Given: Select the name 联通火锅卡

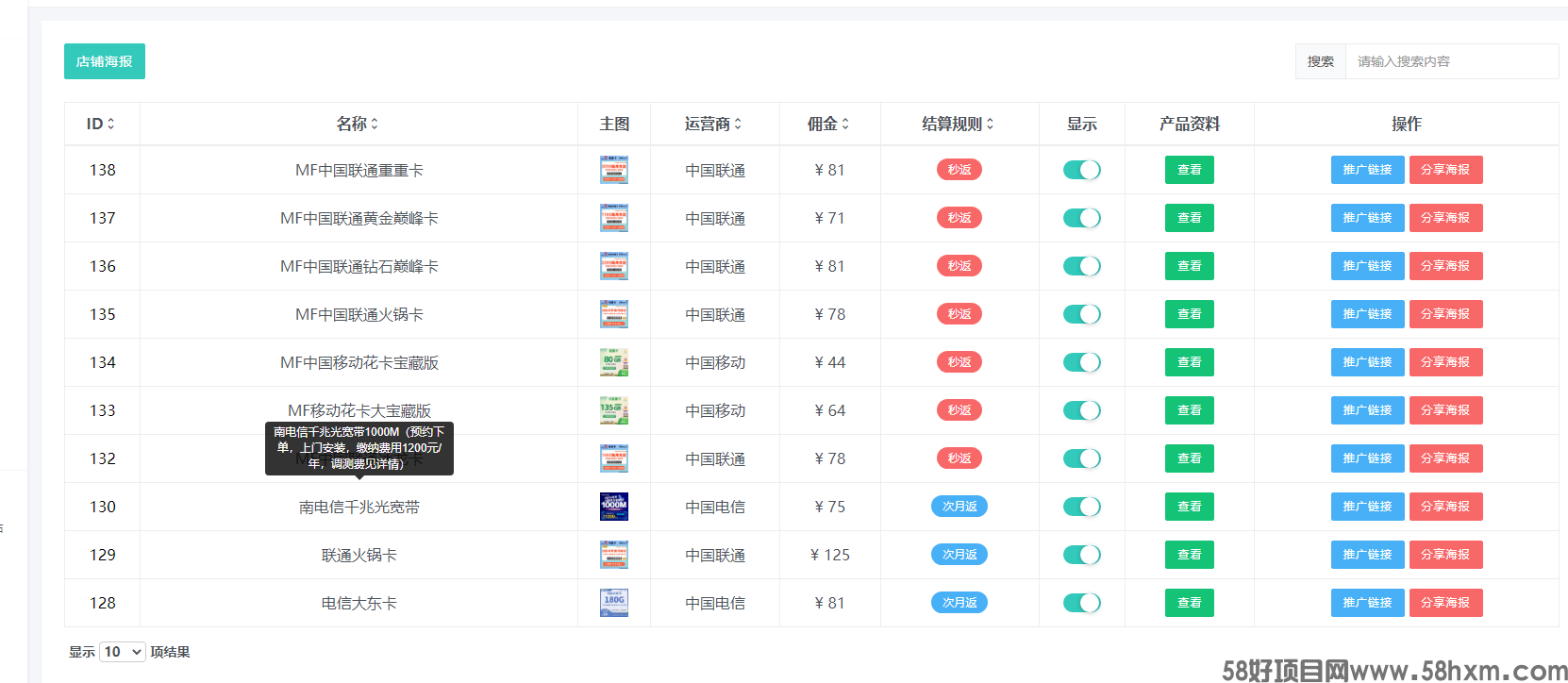Looking at the screenshot, I should click(359, 556).
